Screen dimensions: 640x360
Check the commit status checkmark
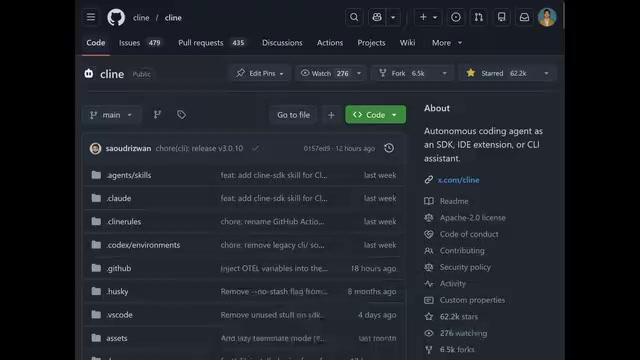click(256, 148)
